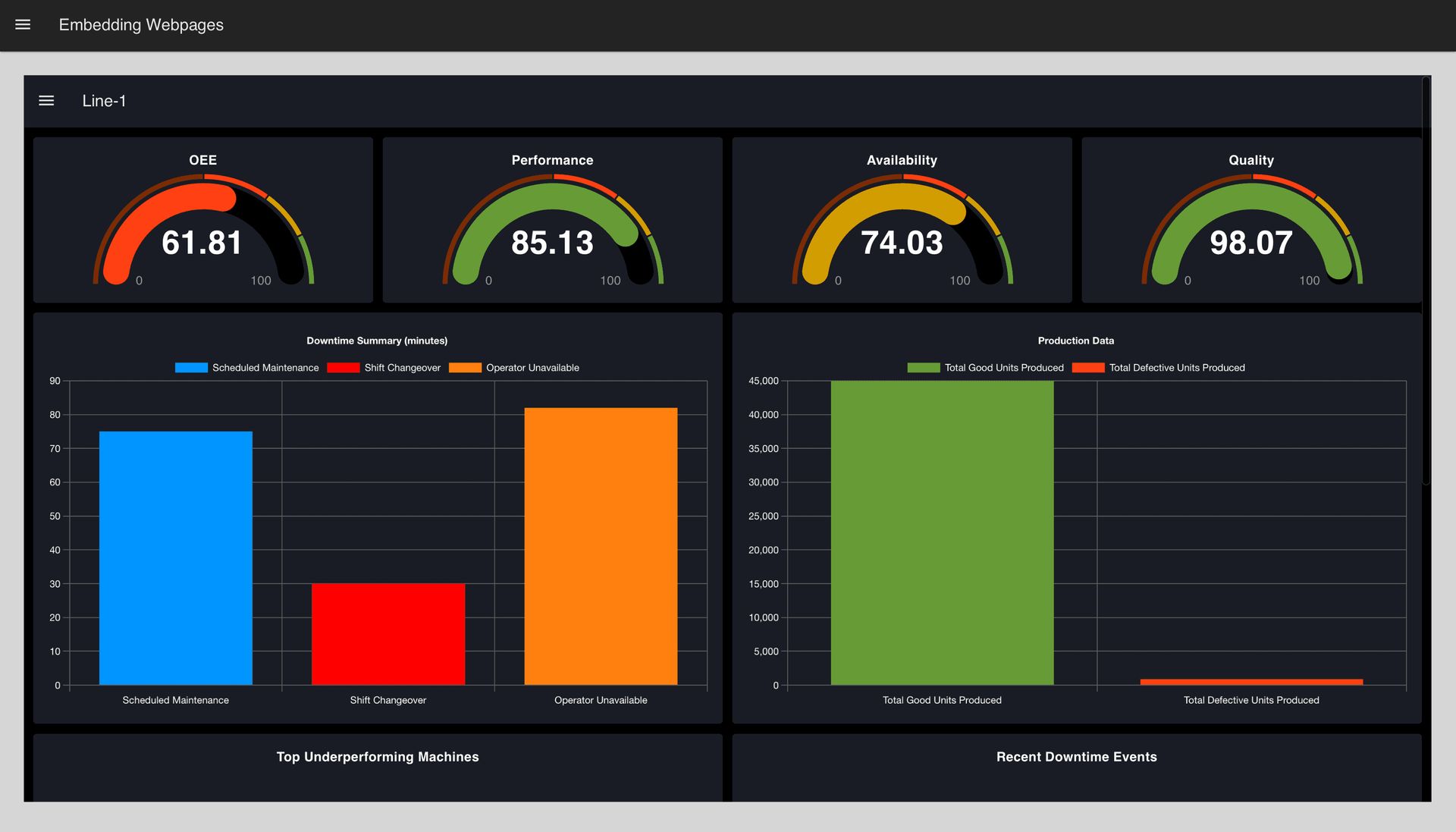Open the Line-1 dashboard menu
The width and height of the screenshot is (1456, 832).
(x=46, y=100)
